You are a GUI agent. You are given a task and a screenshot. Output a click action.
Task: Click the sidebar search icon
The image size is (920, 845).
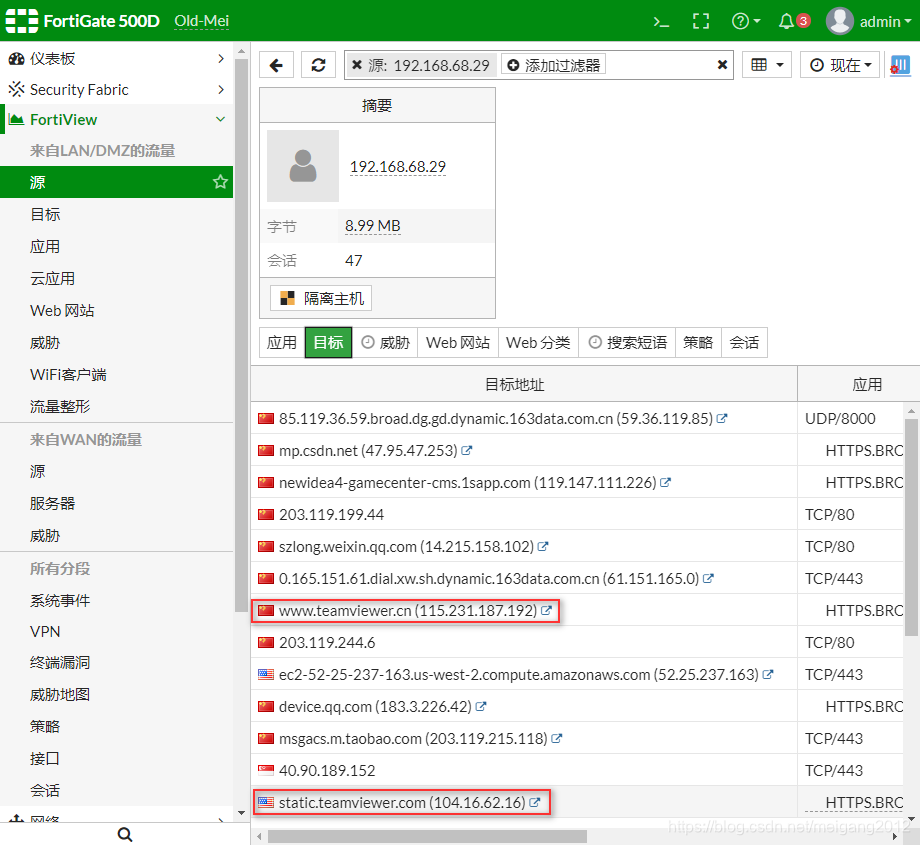[124, 834]
